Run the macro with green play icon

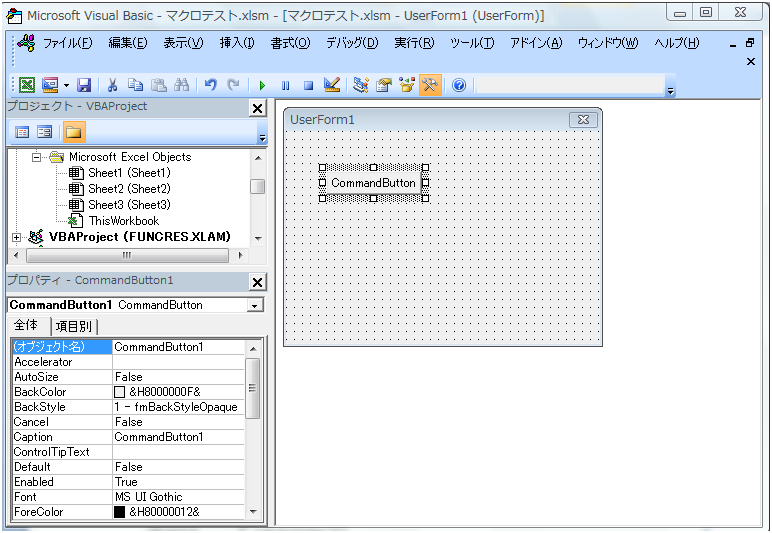tap(262, 86)
